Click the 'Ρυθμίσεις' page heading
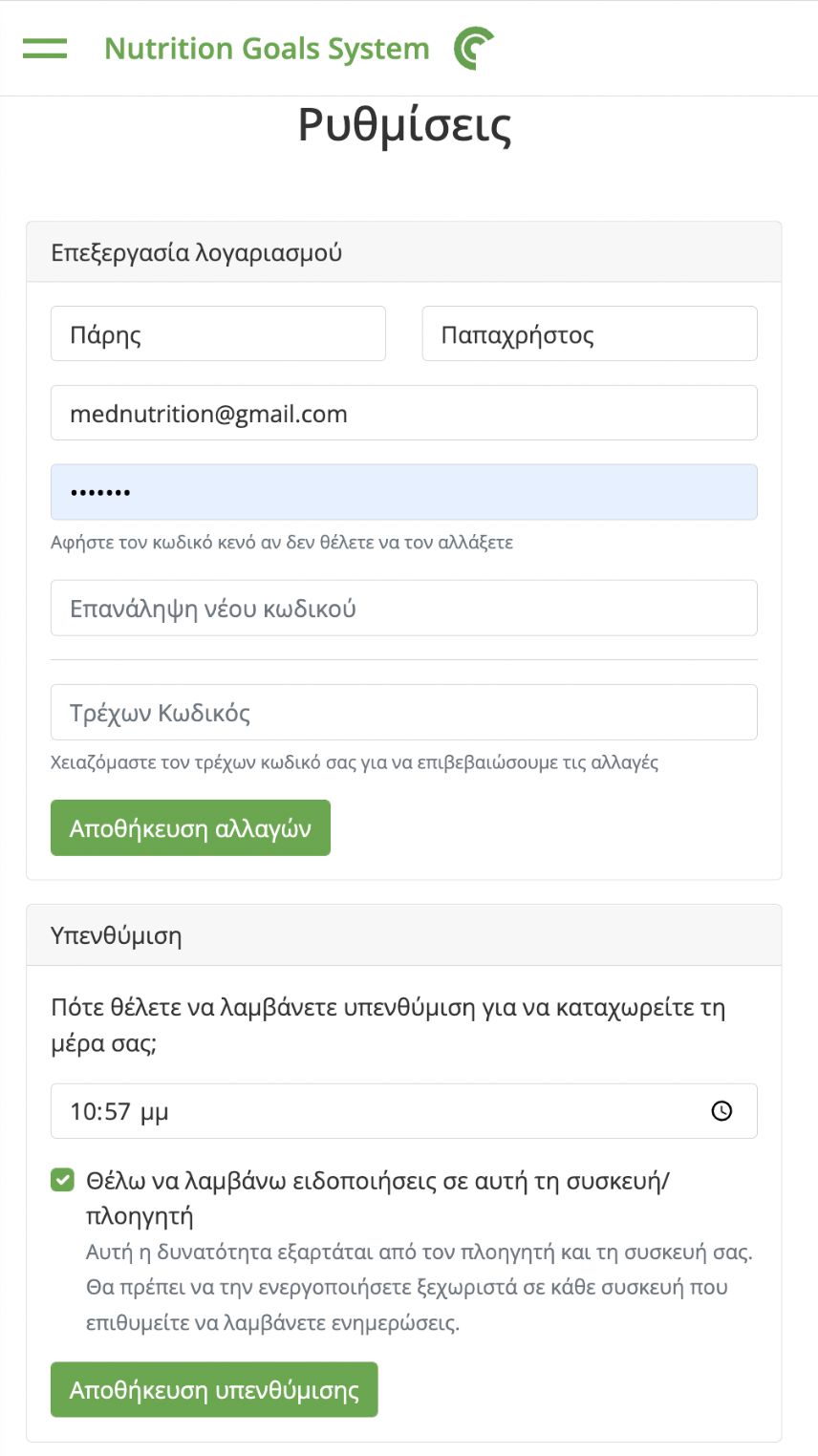 [404, 125]
